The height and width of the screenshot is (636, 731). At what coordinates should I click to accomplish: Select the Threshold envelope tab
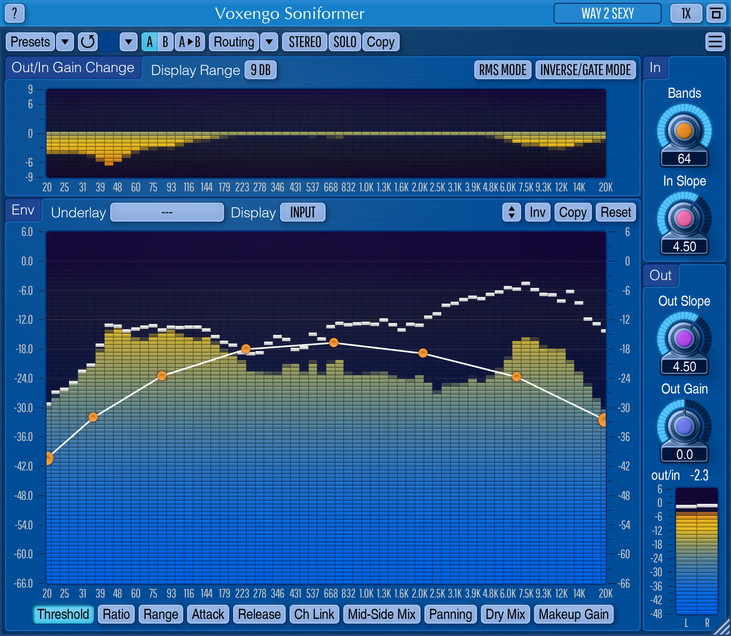[63, 614]
